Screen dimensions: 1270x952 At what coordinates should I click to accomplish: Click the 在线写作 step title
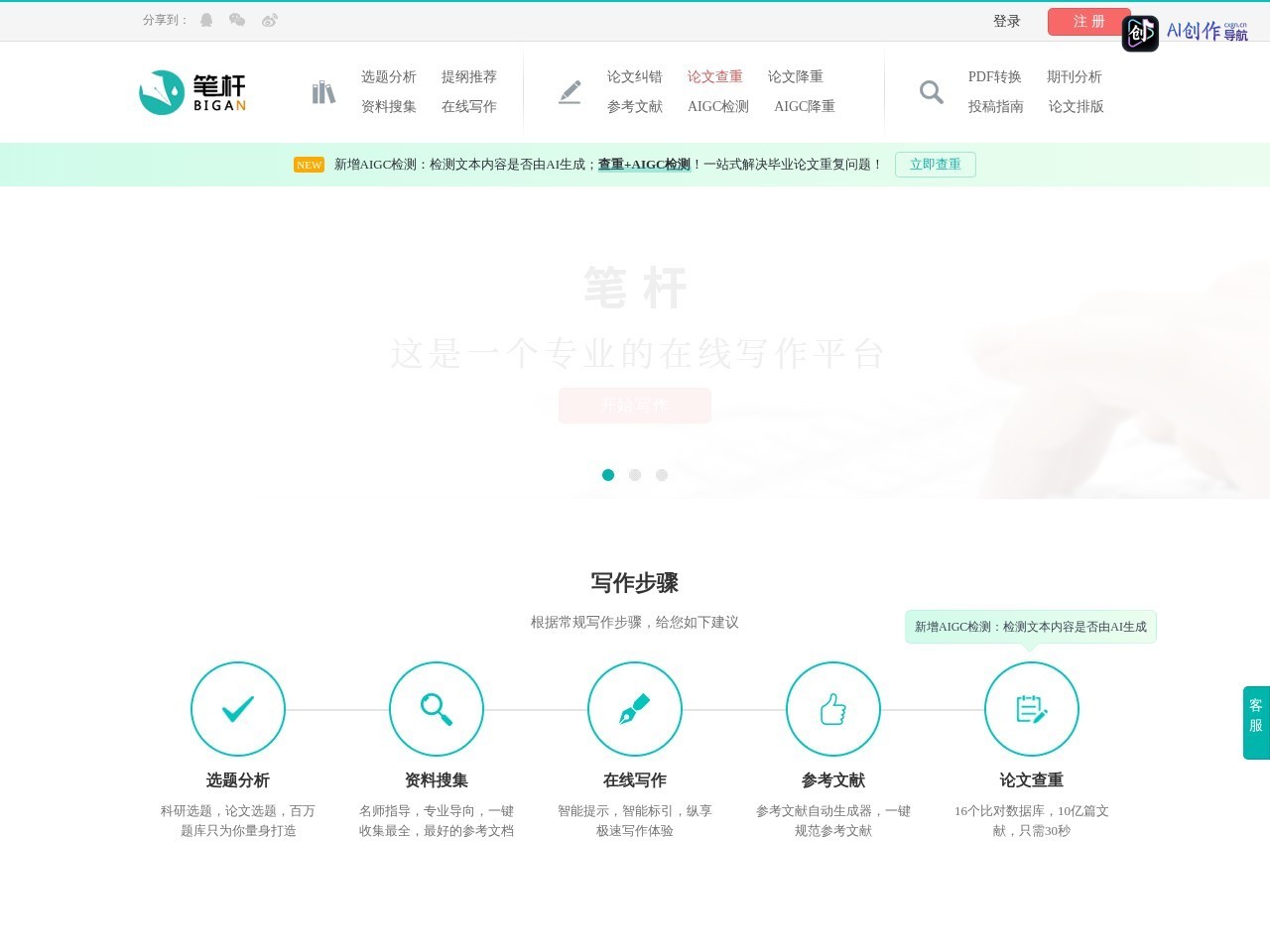pos(635,780)
